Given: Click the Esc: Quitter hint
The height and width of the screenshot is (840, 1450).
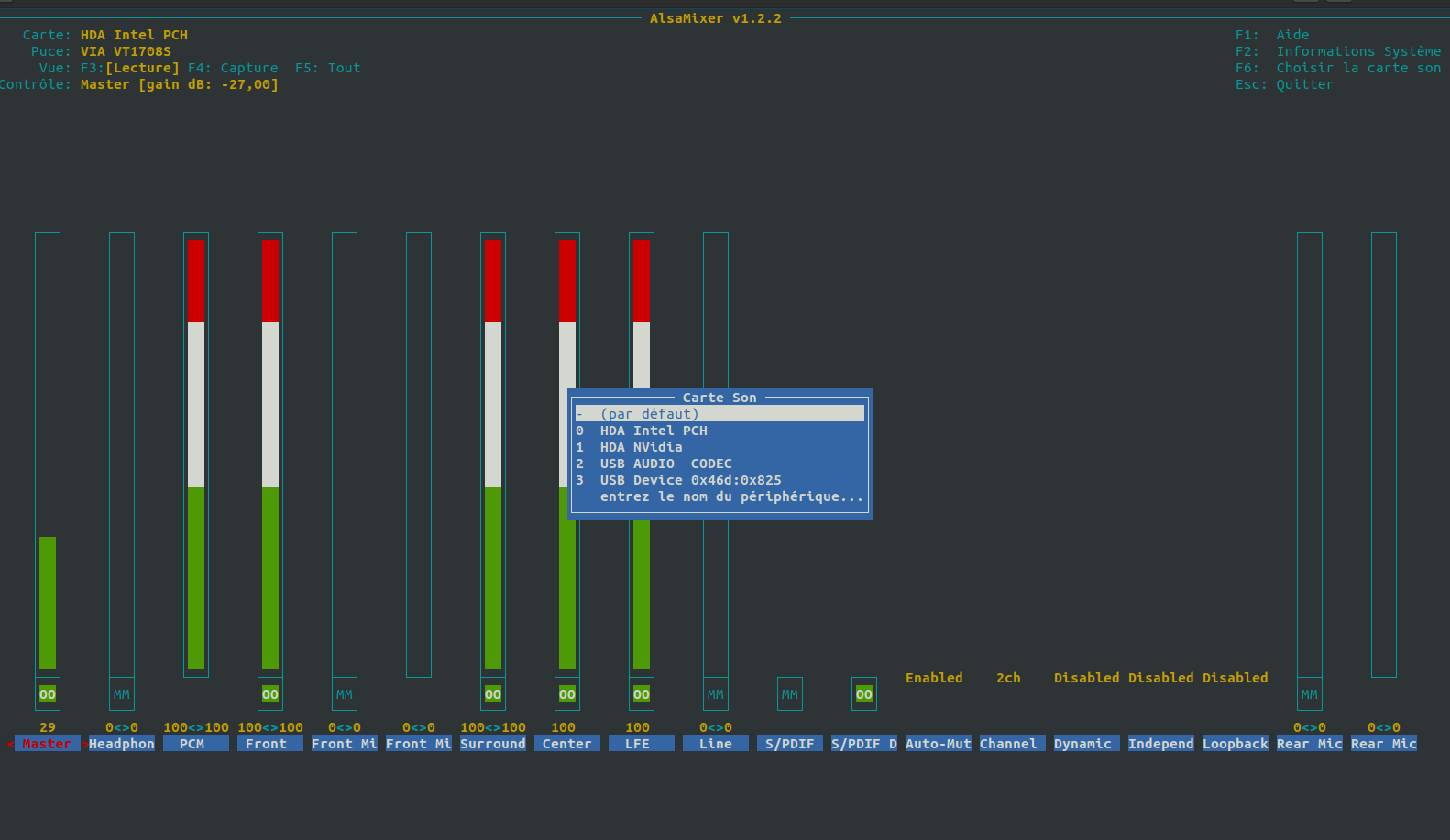Looking at the screenshot, I should pos(1285,84).
